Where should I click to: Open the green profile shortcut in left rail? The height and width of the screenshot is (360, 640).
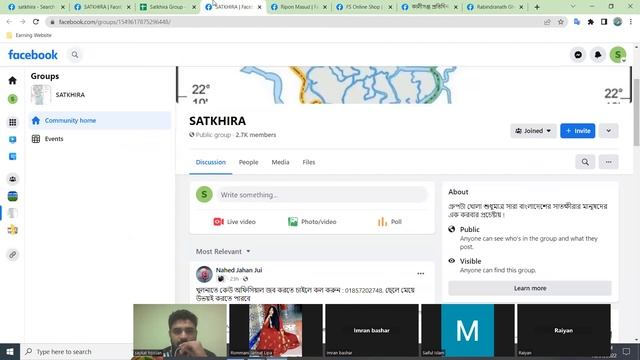click(x=13, y=99)
